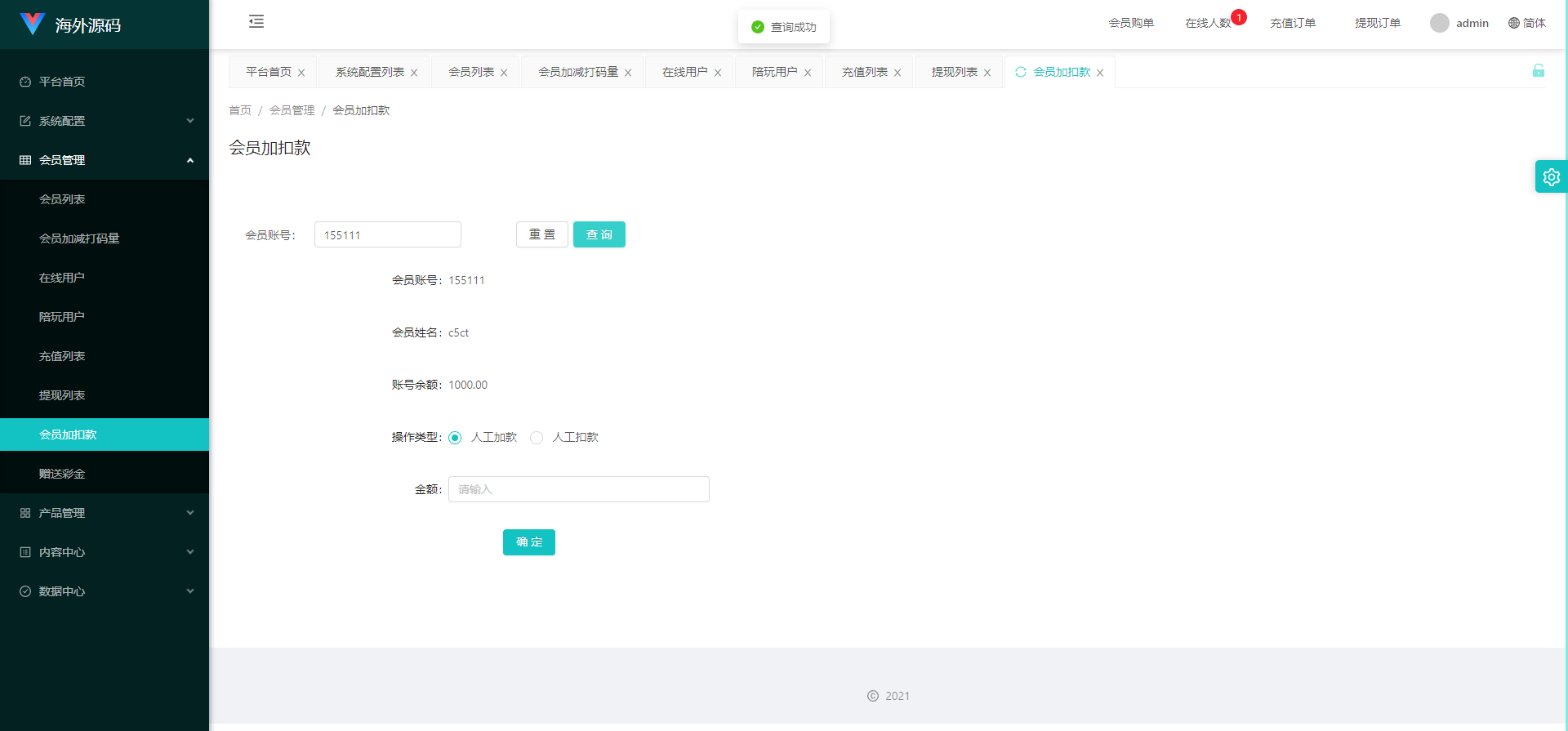This screenshot has width=1568, height=731.
Task: Click the refresh icon on 会员加扣款 tab
Action: [1020, 72]
